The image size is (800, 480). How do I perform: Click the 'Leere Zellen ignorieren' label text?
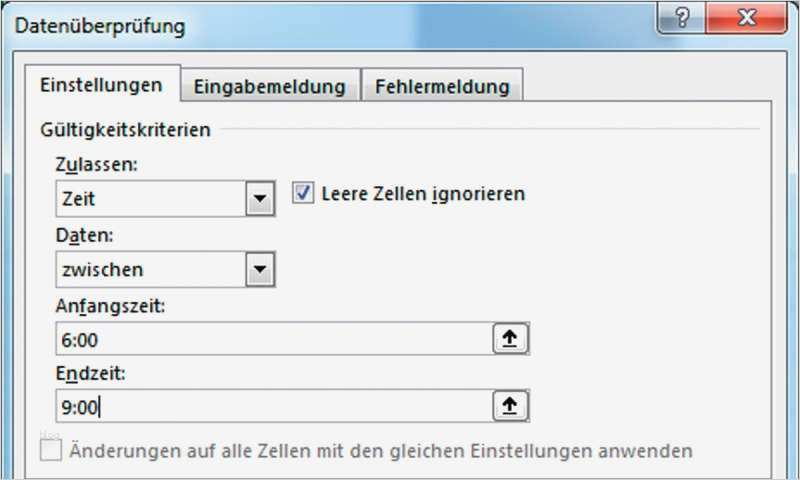[422, 193]
